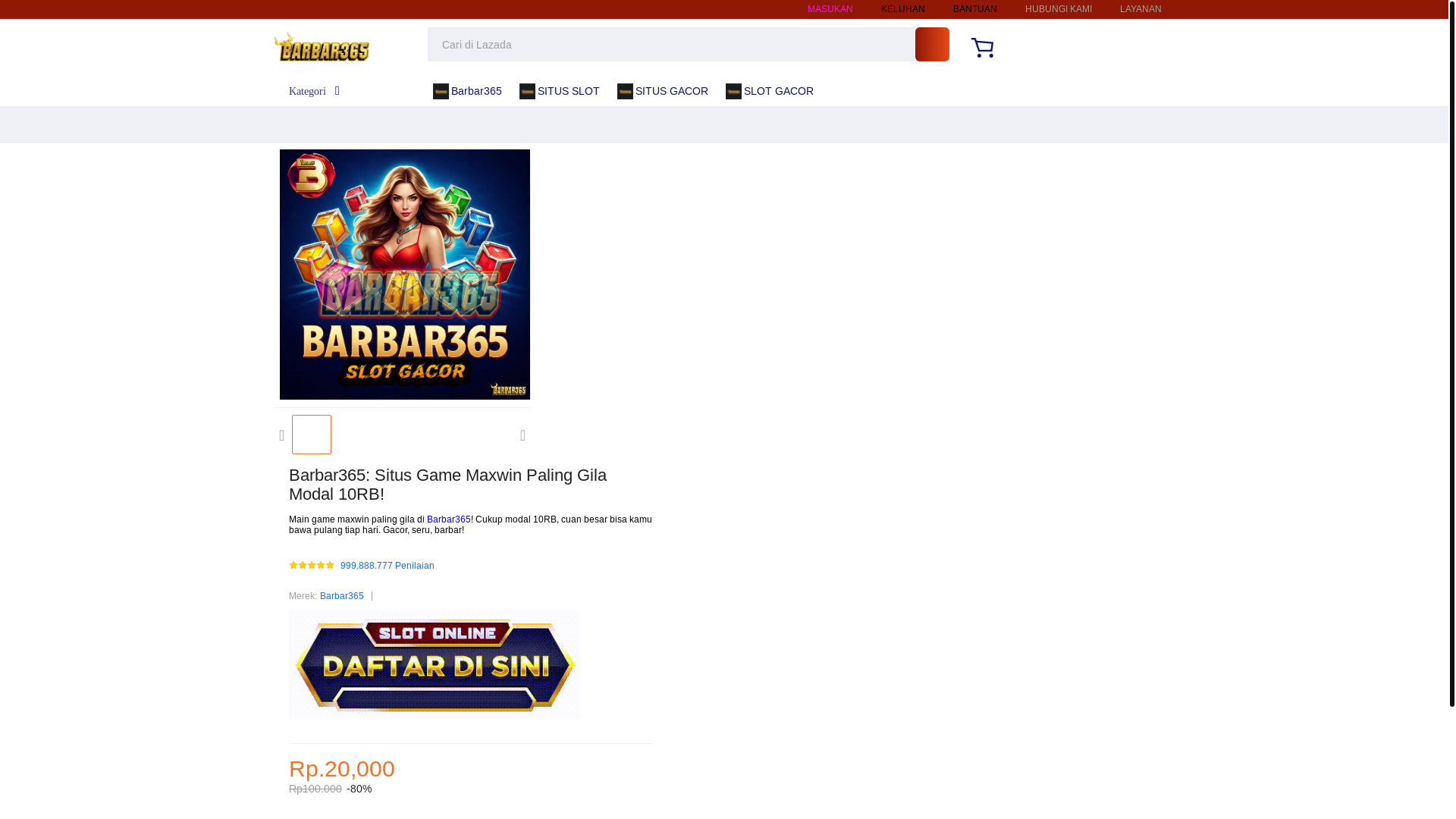Open the BANTUAN link

coord(974,9)
